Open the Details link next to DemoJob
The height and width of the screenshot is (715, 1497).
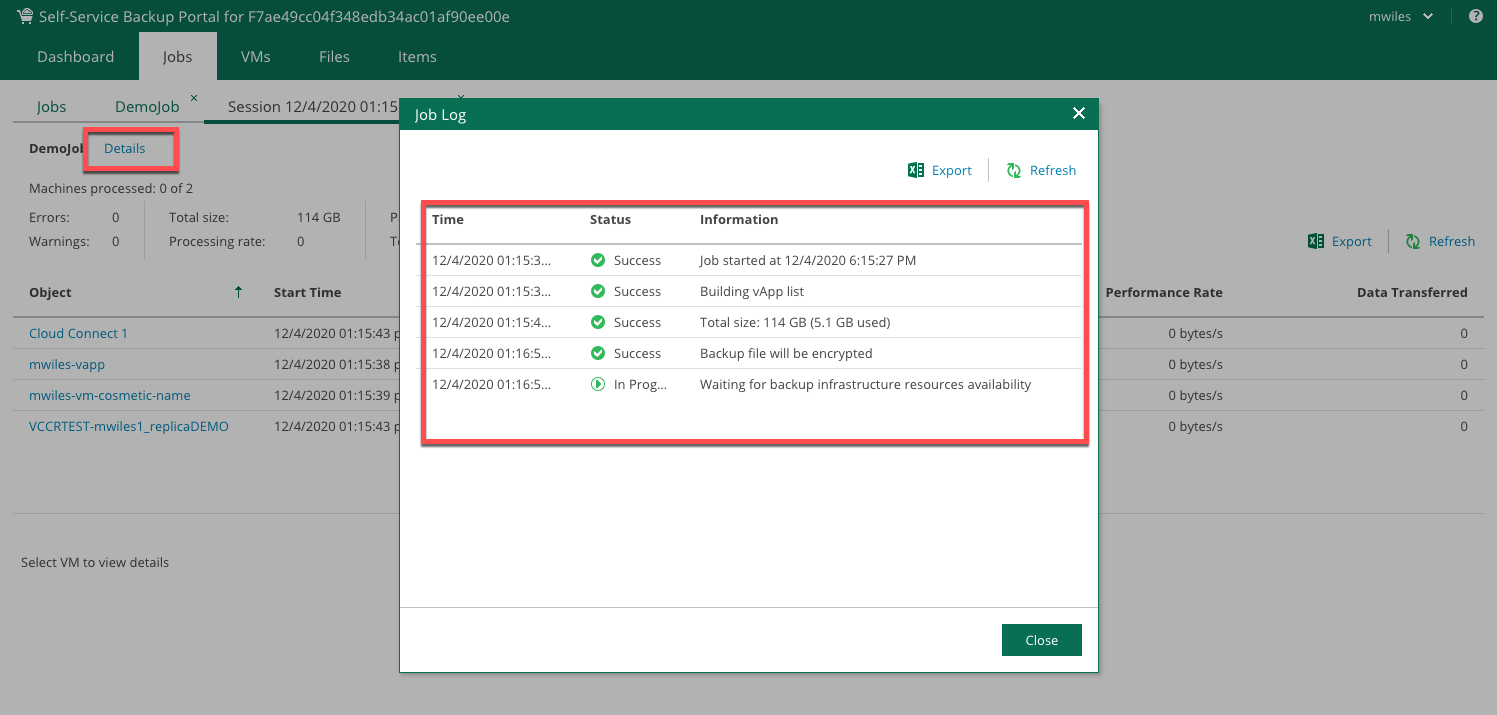pos(125,148)
